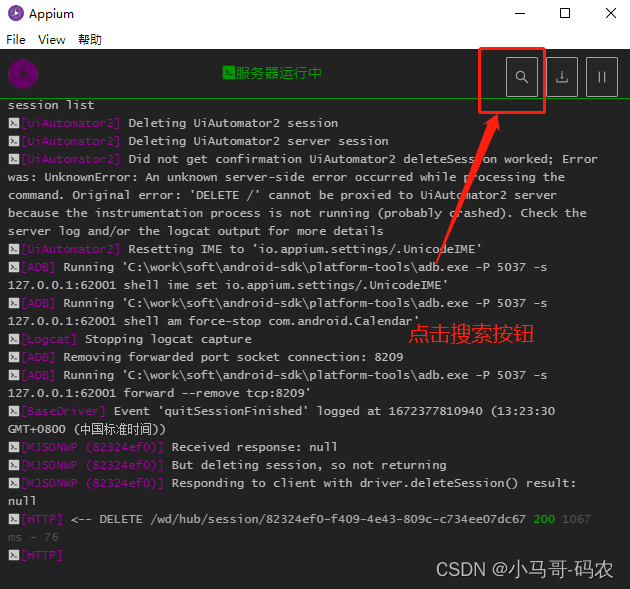
Task: Click the 服务器运行中 status text
Action: tap(278, 73)
